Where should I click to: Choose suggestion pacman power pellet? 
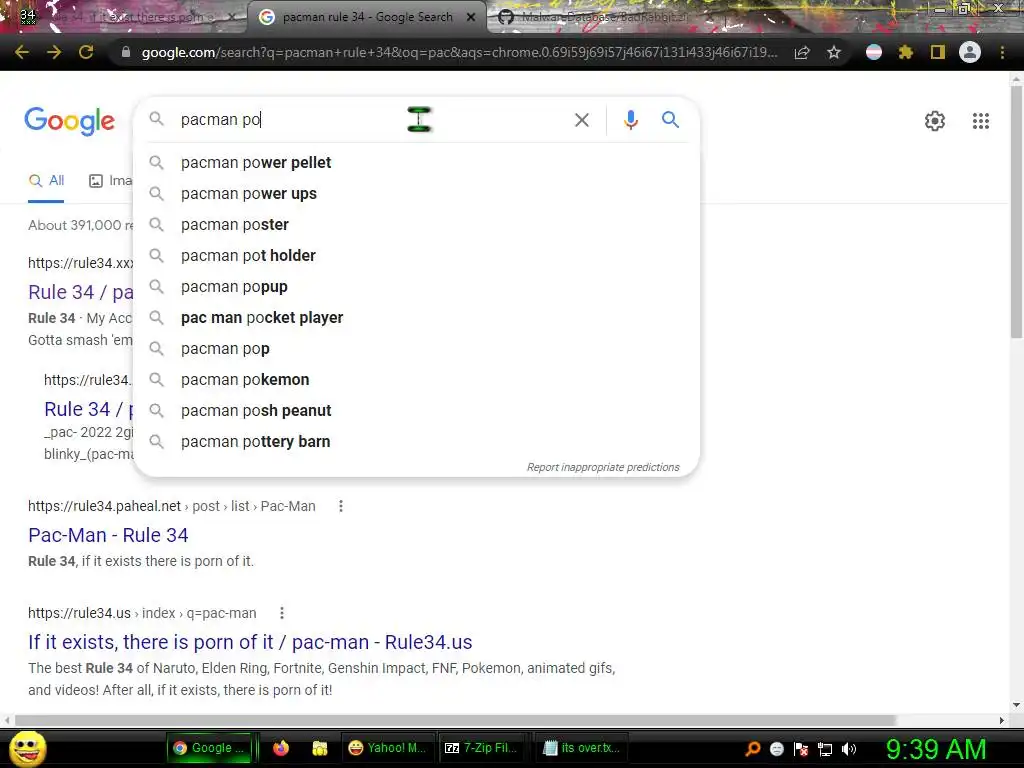(416, 163)
